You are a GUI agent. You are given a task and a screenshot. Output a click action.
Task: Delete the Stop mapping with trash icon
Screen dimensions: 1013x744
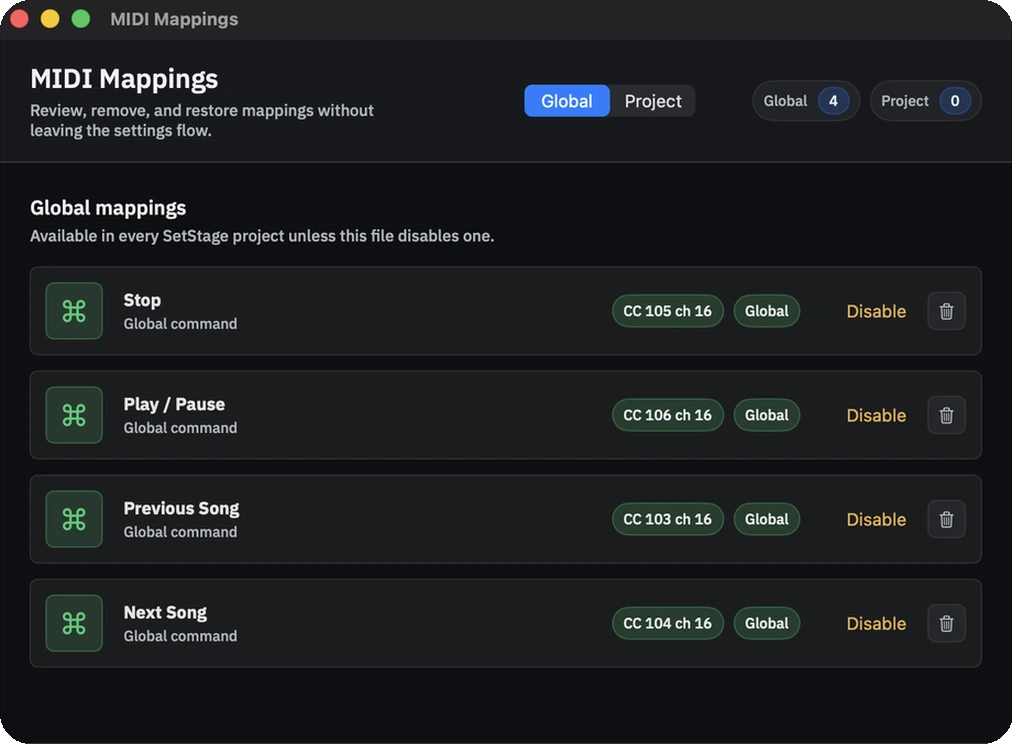point(946,311)
